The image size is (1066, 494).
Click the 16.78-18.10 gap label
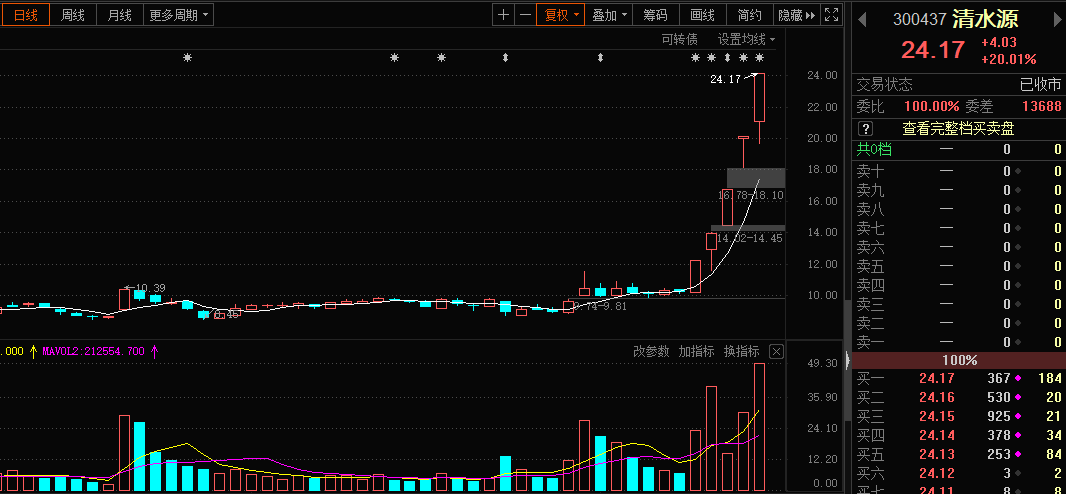pos(751,195)
